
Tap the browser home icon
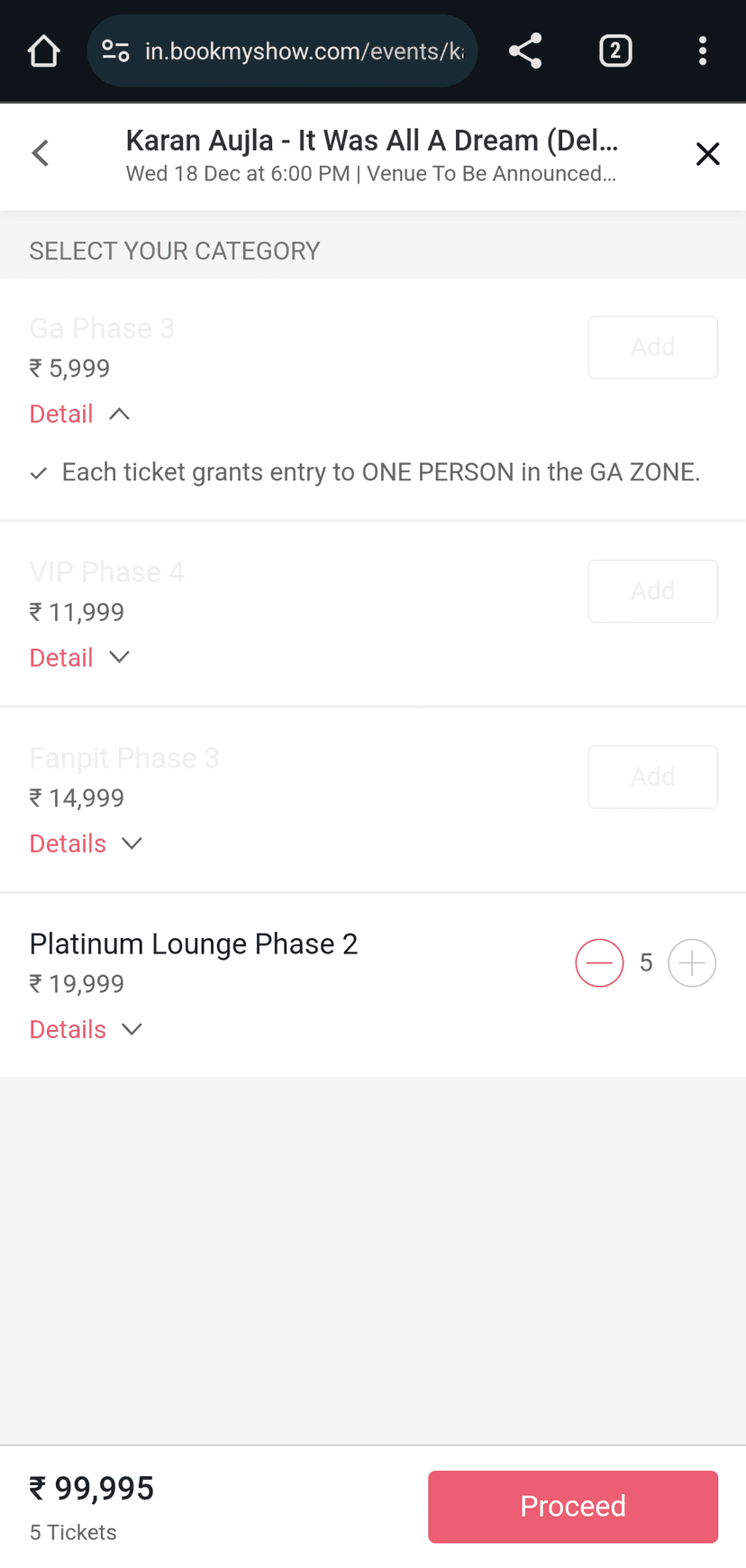(43, 51)
